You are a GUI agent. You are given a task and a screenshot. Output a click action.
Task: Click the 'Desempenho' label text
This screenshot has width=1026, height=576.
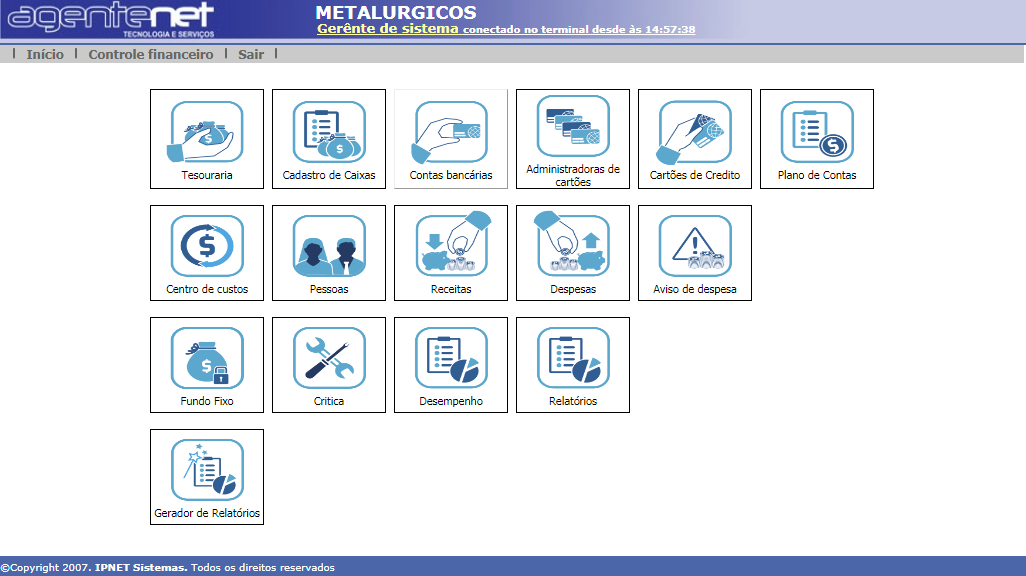click(451, 401)
